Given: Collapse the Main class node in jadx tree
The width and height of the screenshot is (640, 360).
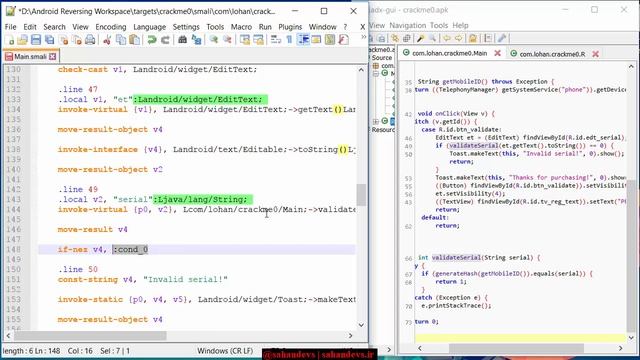Looking at the screenshot, I should coord(376,74).
